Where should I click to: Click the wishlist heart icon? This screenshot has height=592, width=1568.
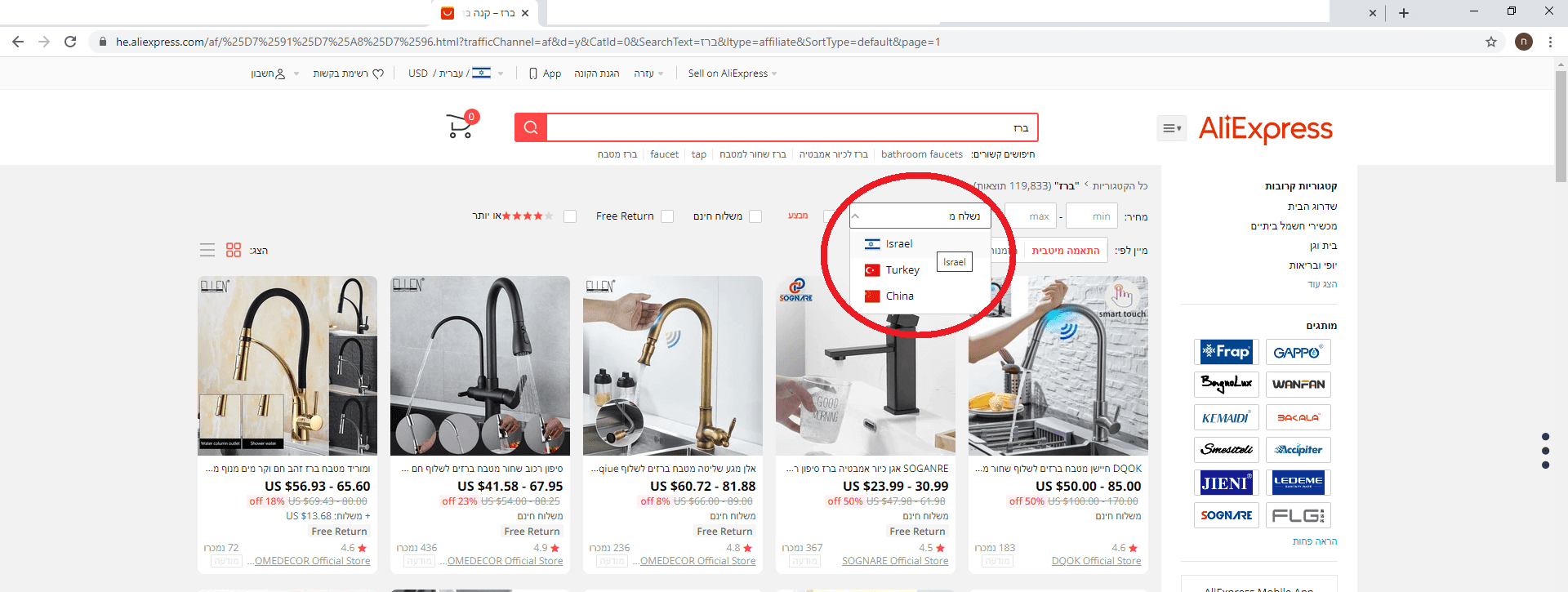click(x=378, y=73)
